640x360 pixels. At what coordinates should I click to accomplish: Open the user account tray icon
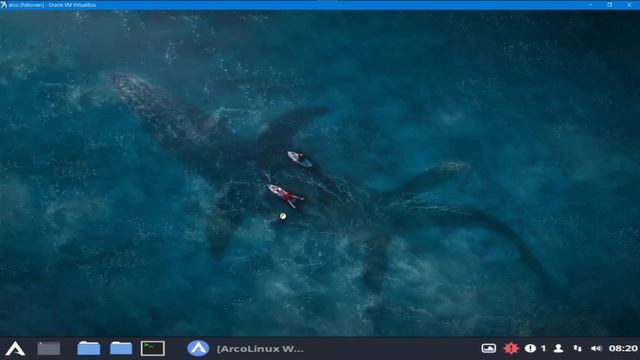click(558, 349)
